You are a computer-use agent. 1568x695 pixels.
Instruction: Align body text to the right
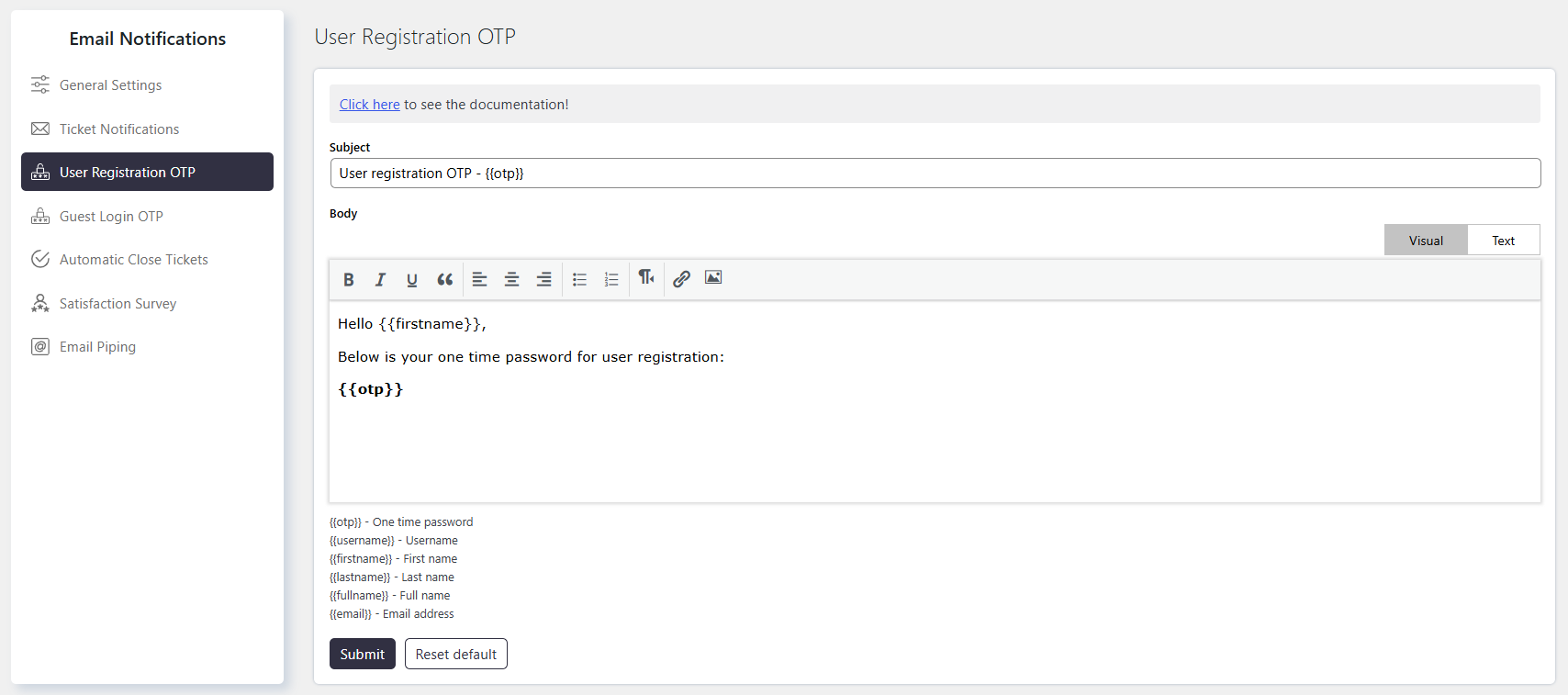(x=544, y=279)
